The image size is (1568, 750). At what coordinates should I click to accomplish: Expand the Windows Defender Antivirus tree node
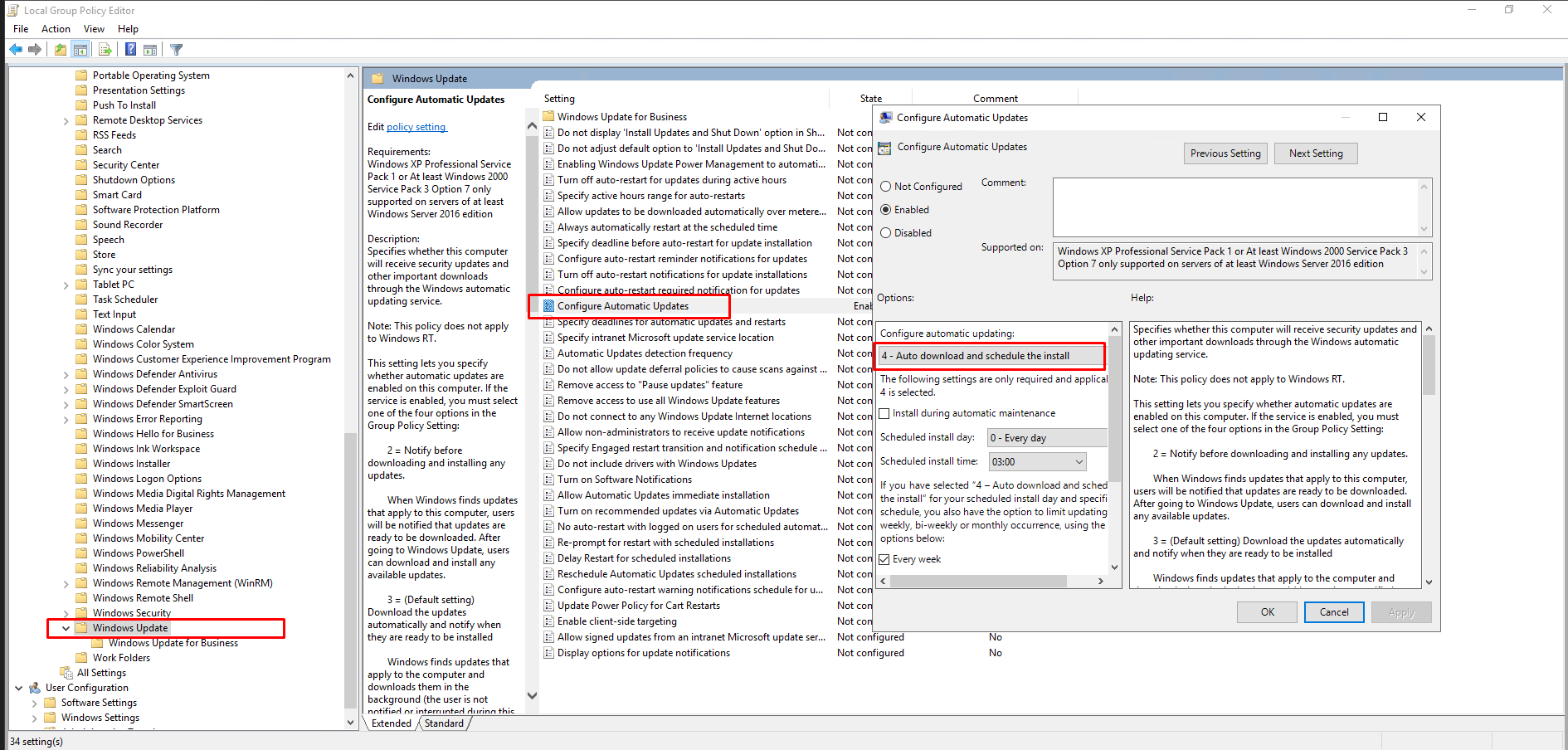coord(66,375)
